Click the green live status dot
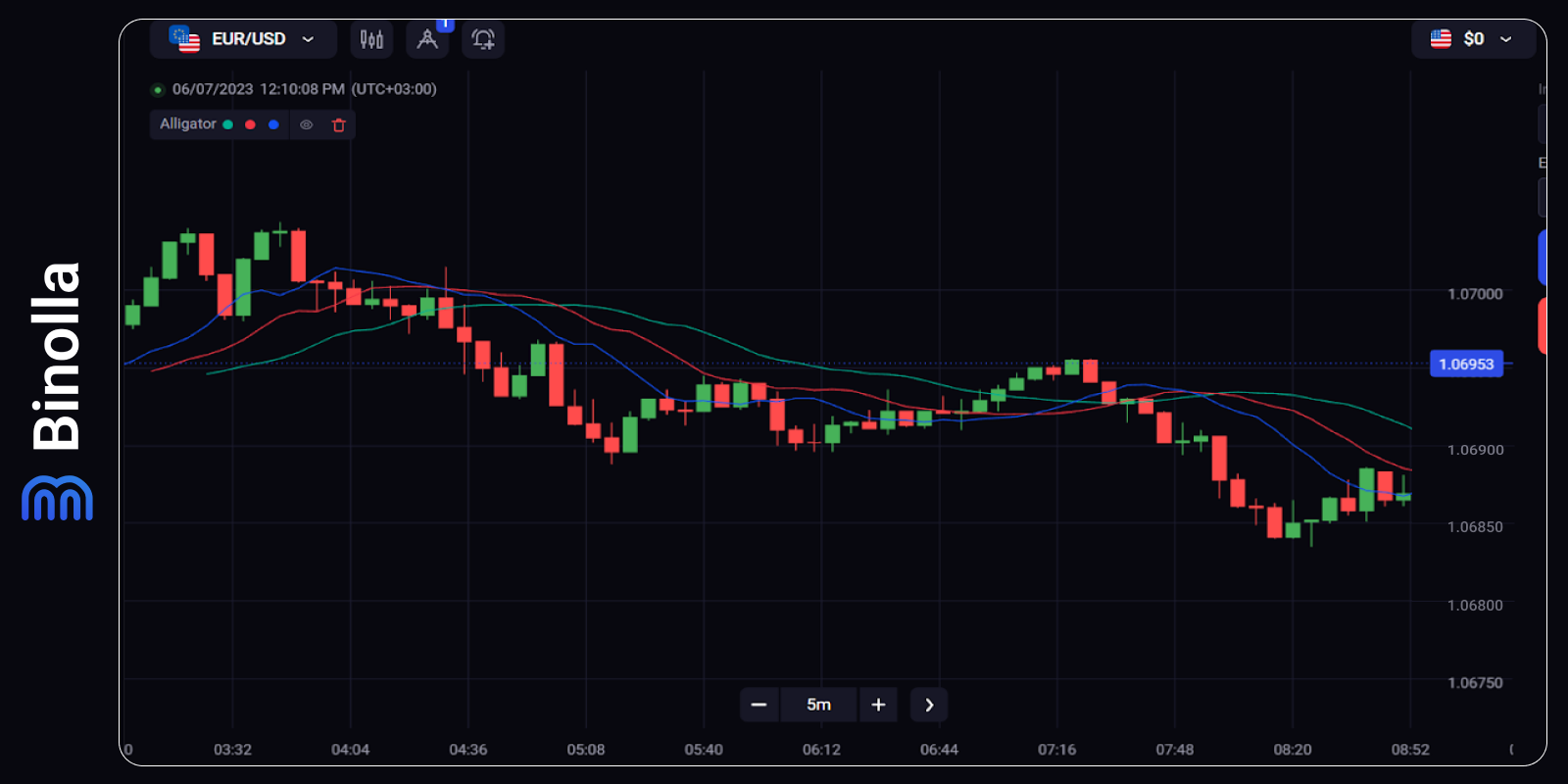Viewport: 1568px width, 784px height. (157, 90)
